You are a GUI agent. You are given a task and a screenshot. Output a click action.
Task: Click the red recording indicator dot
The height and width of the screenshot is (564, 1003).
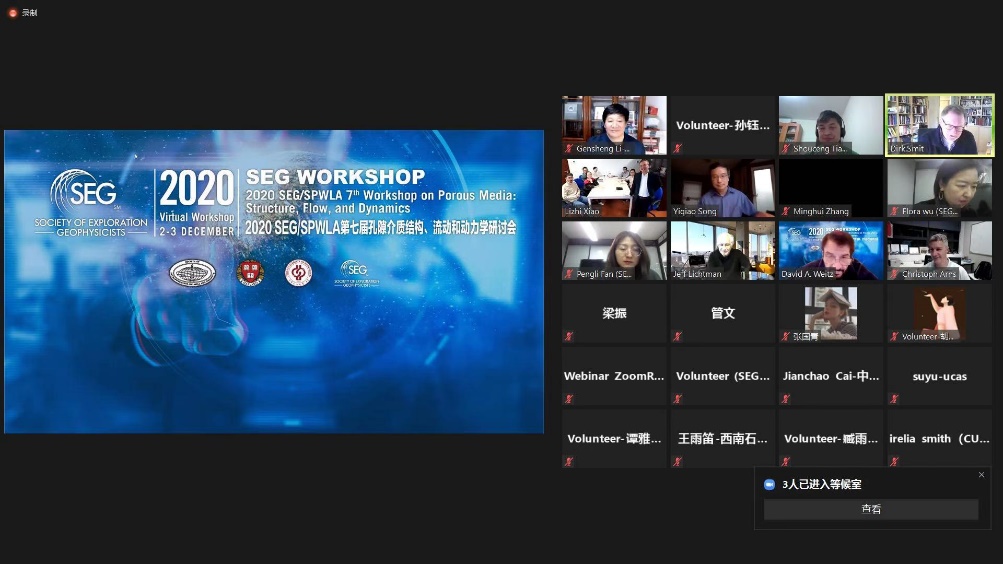[12, 12]
